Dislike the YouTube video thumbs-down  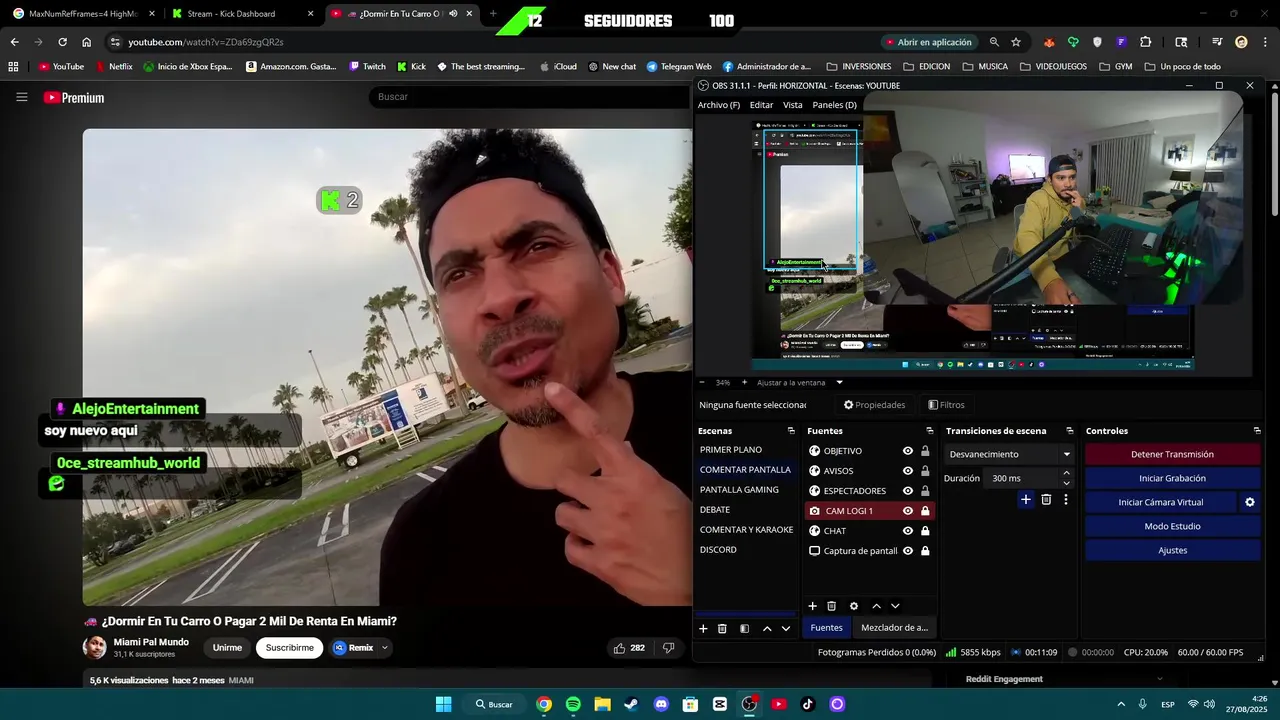(x=669, y=648)
